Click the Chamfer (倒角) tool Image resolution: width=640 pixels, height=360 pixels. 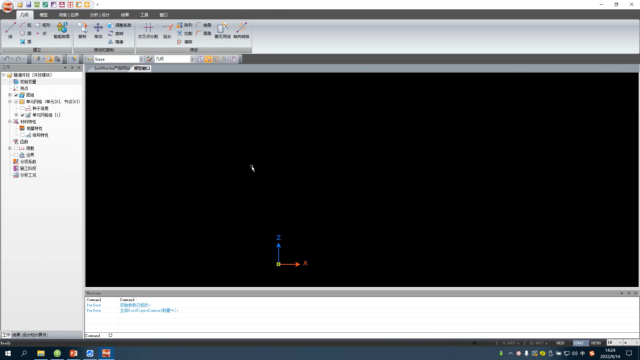point(204,25)
